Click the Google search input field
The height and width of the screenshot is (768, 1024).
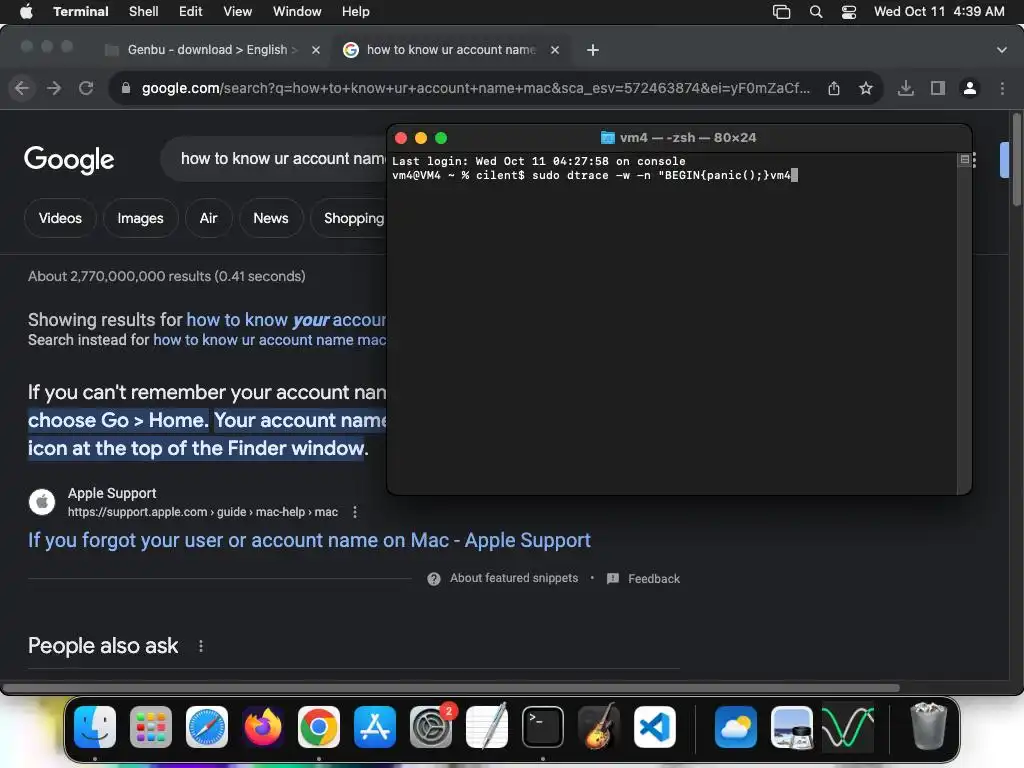click(274, 159)
